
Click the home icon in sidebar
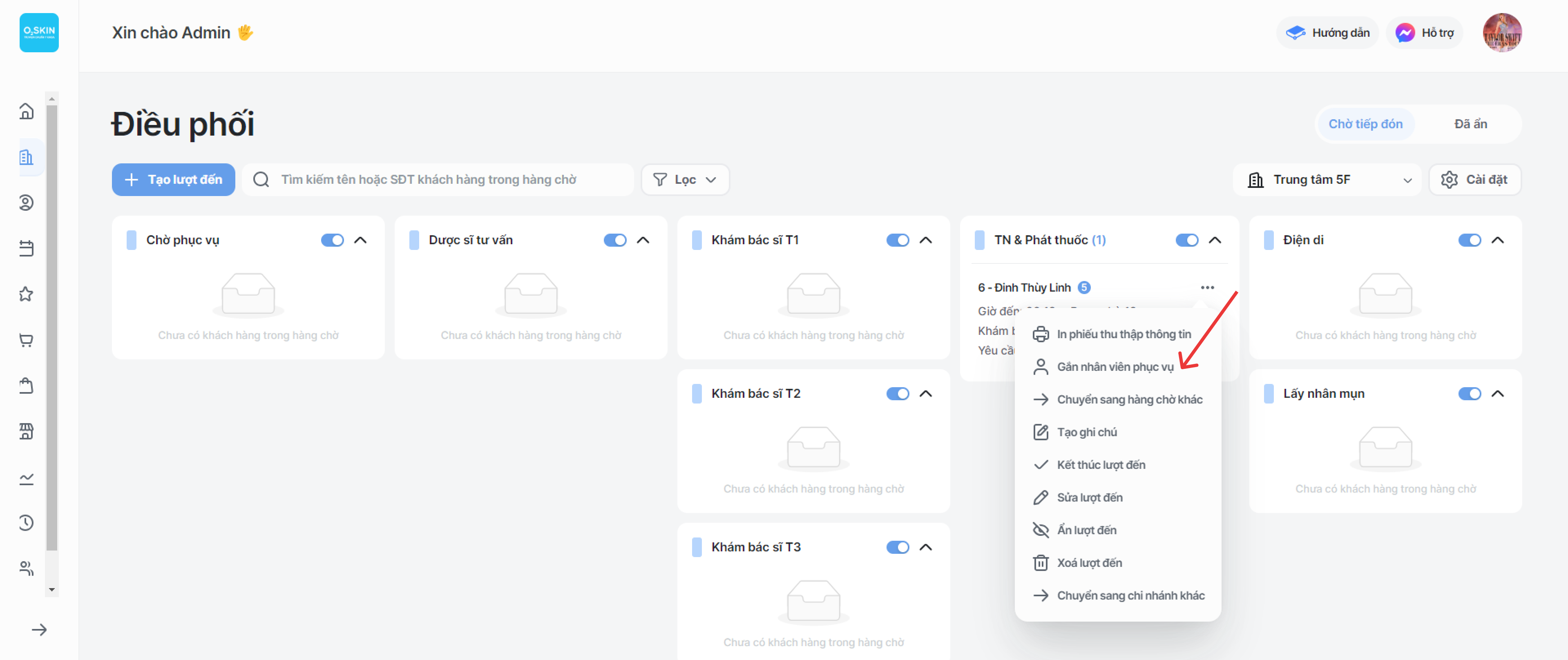pyautogui.click(x=26, y=111)
